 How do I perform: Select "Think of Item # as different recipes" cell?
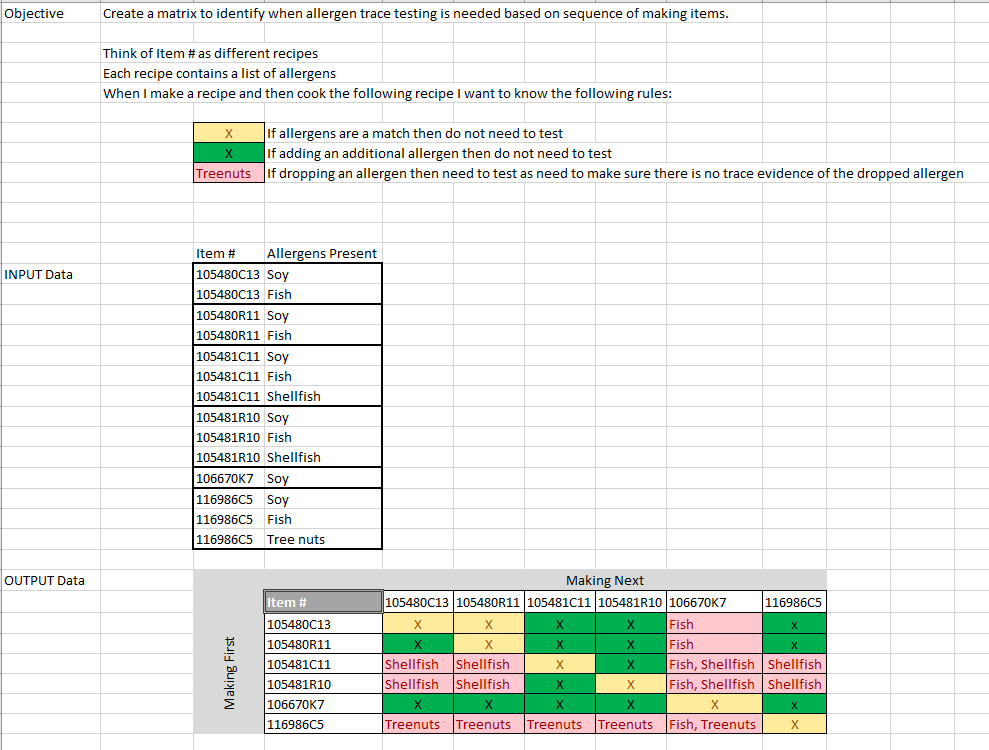tap(210, 54)
